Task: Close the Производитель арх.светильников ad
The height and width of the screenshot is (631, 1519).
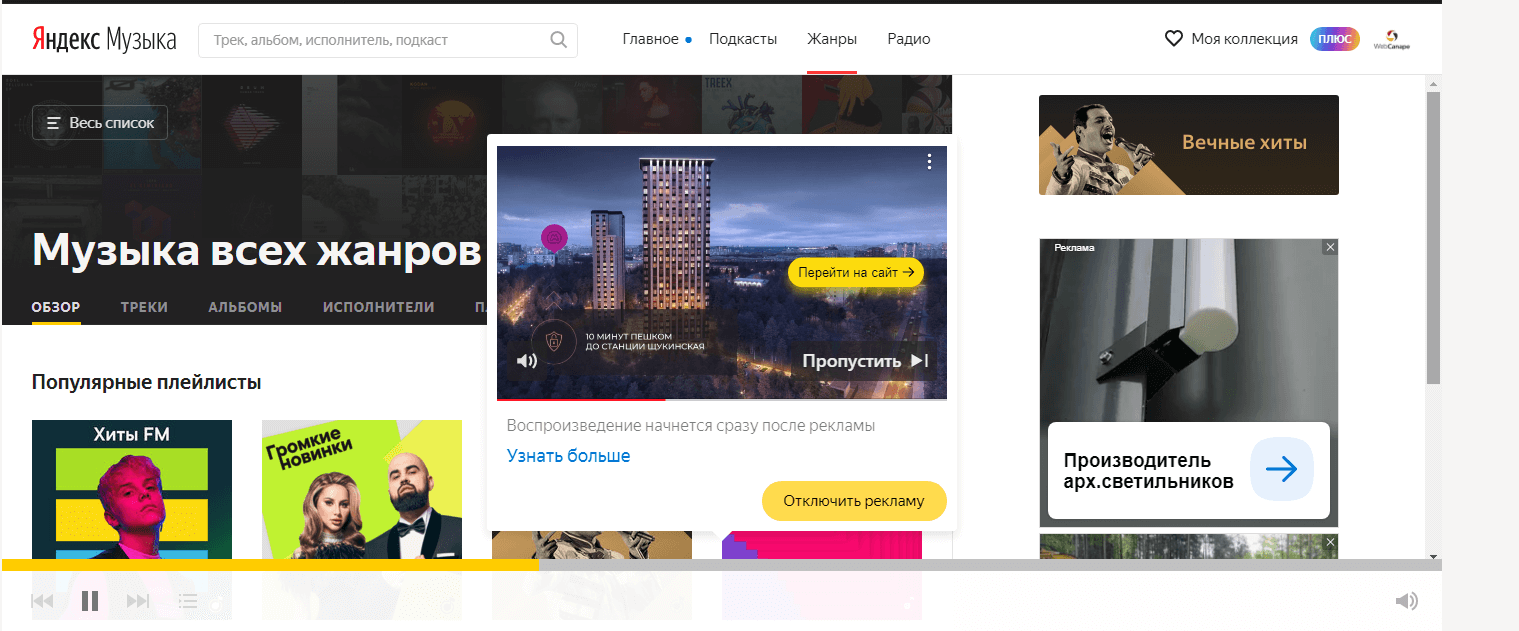Action: [1330, 247]
